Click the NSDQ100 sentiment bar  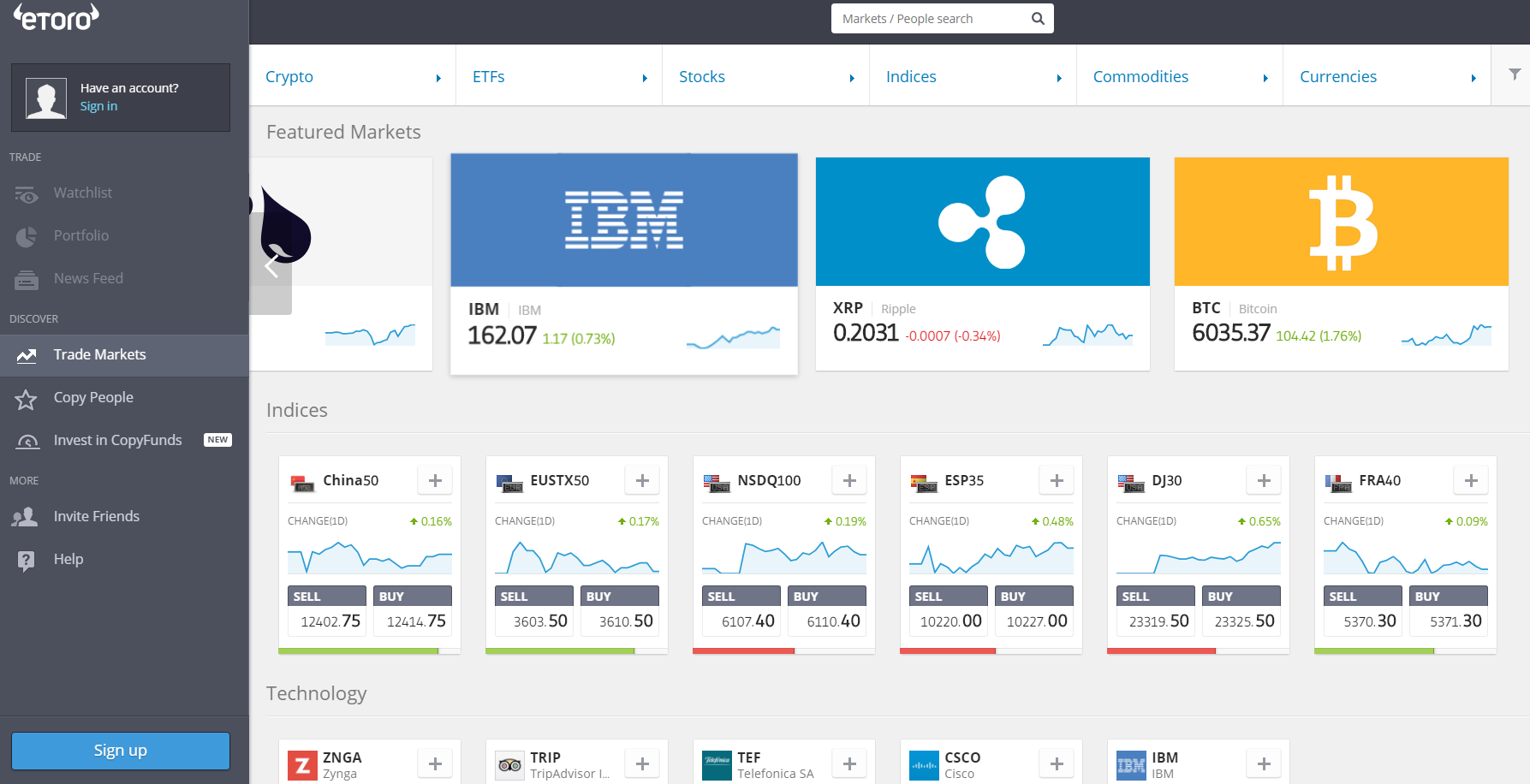click(x=784, y=651)
